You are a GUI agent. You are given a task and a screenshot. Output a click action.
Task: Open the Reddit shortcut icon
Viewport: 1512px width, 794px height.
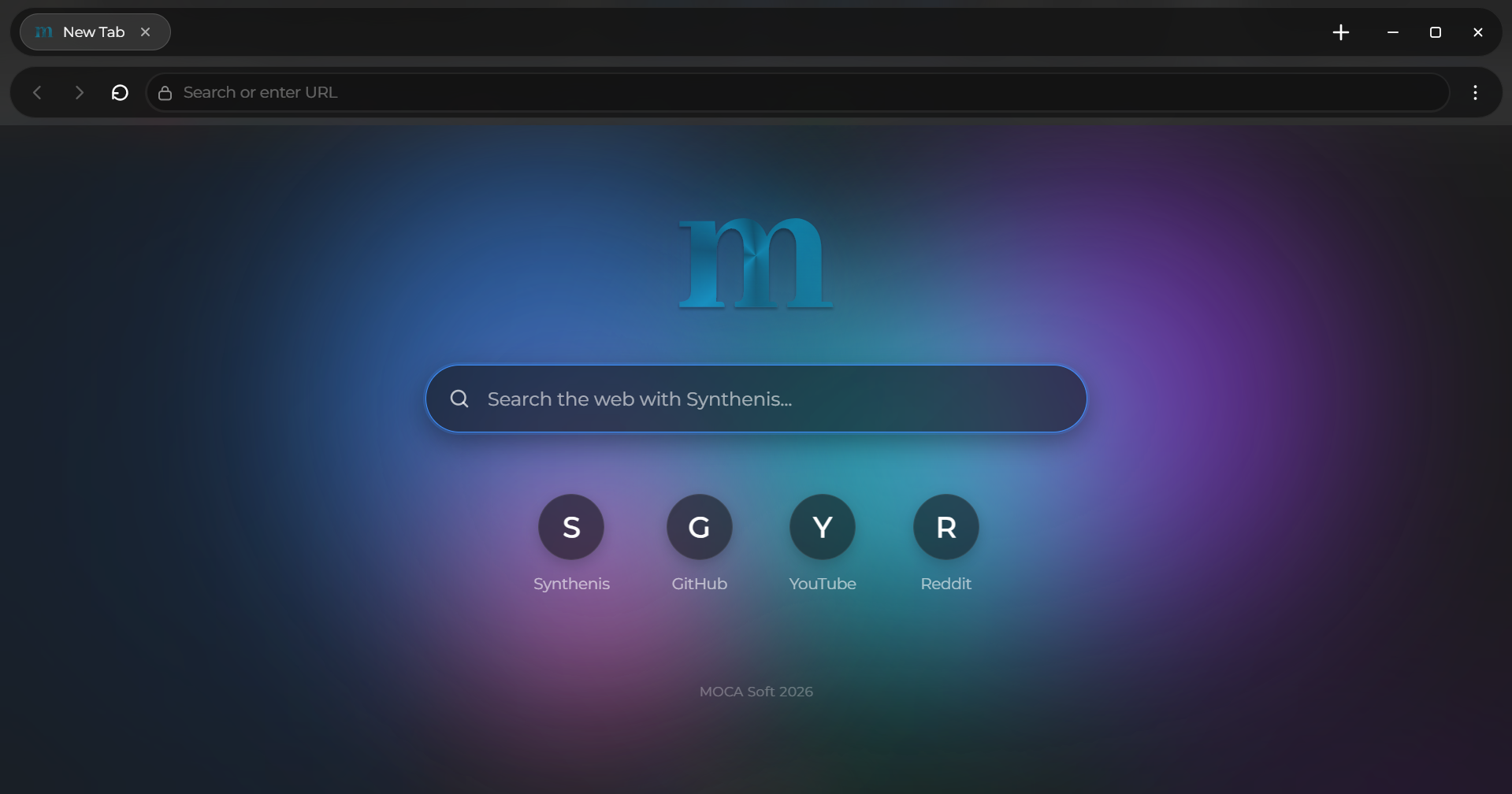point(945,527)
